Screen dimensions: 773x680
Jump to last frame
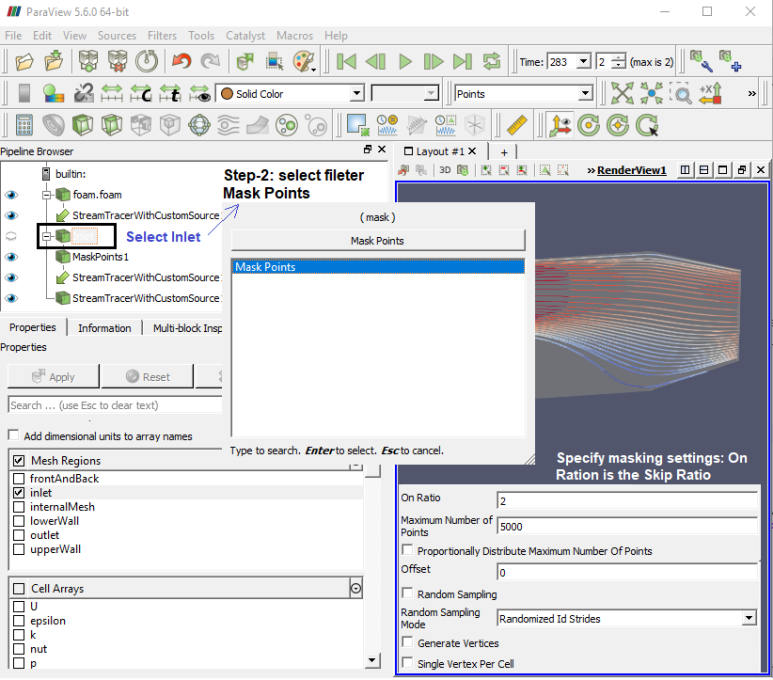[x=462, y=62]
